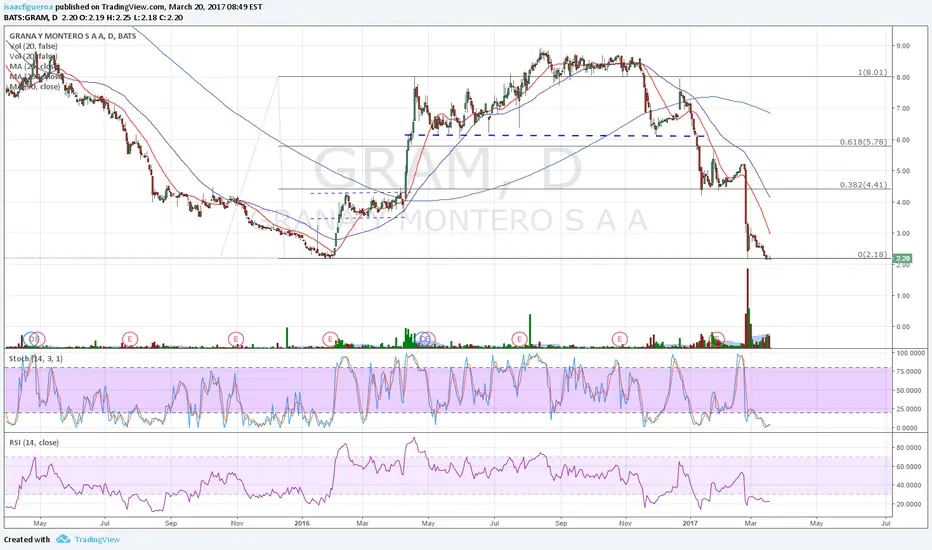Image resolution: width=932 pixels, height=550 pixels.
Task: Click the 'Created with' text at bottom
Action: tap(27, 539)
